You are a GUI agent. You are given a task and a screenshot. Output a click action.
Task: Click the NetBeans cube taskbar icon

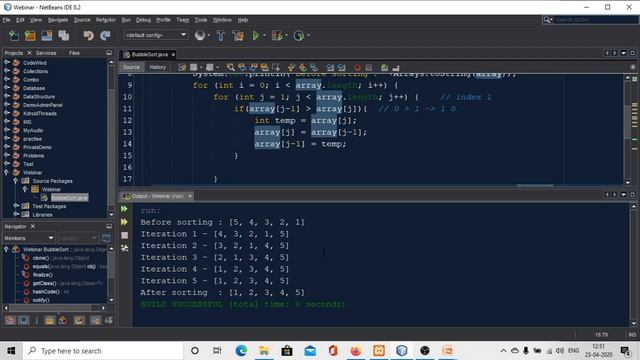pyautogui.click(x=402, y=351)
